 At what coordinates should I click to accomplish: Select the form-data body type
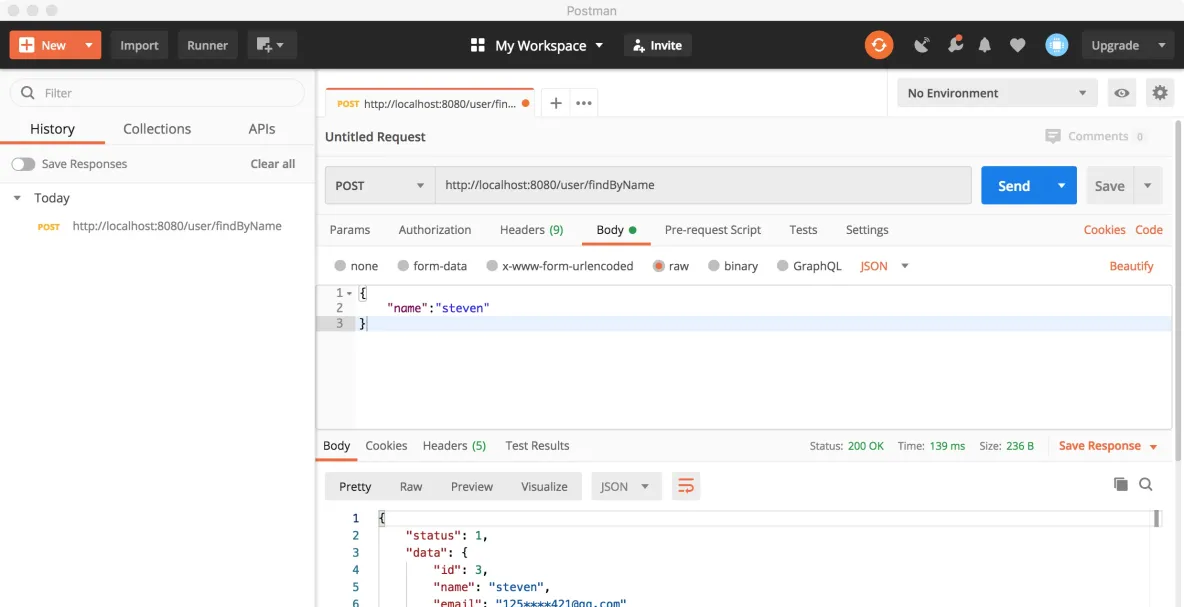[403, 266]
